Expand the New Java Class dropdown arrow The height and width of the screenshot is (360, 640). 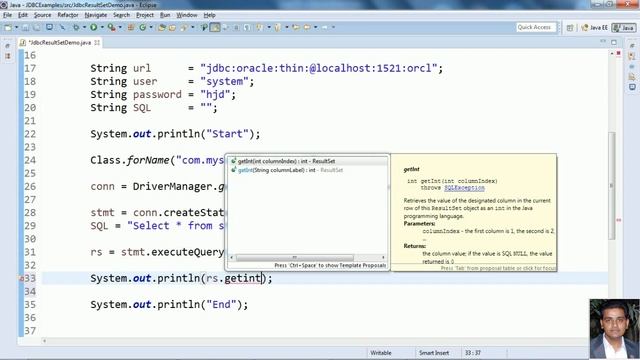pos(151,27)
